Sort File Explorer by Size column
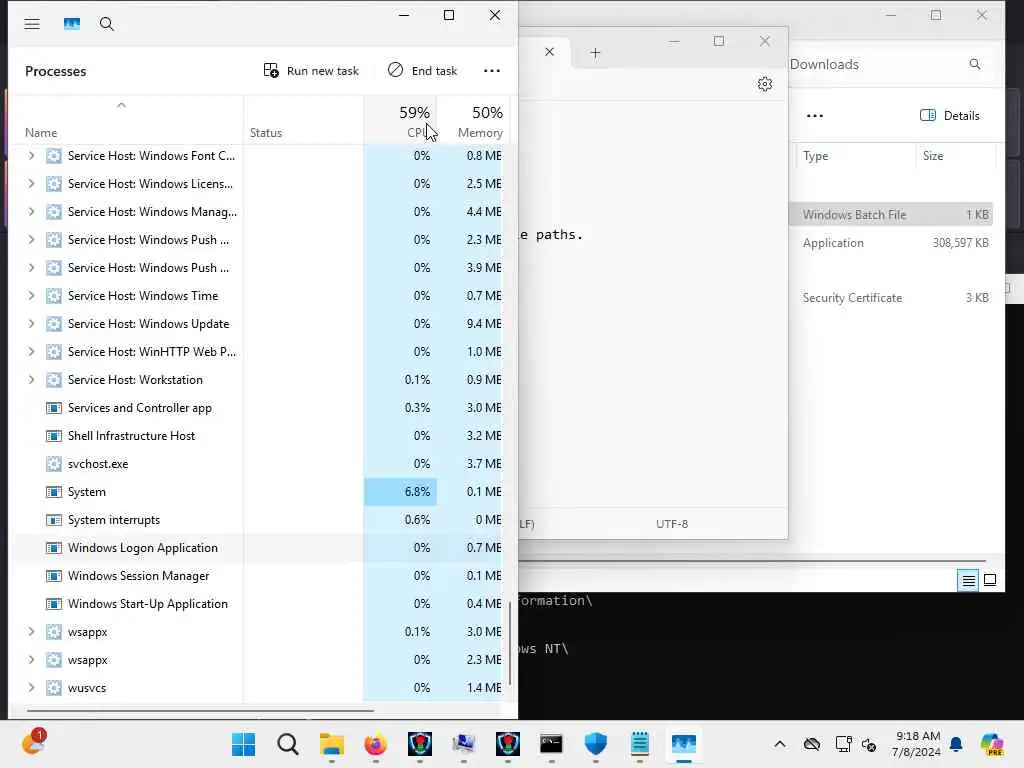Image resolution: width=1024 pixels, height=768 pixels. [x=933, y=155]
